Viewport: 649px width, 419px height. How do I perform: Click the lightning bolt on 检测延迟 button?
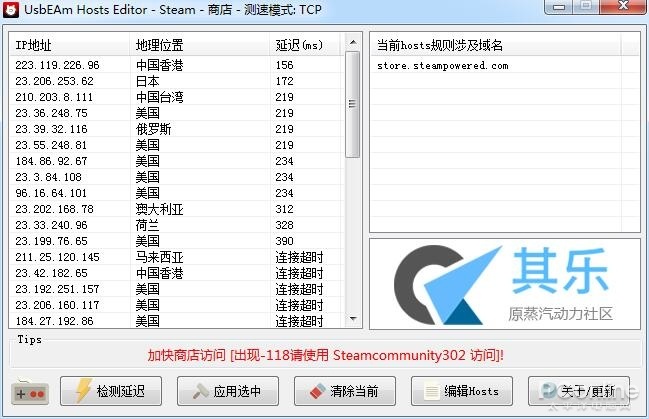coord(83,390)
